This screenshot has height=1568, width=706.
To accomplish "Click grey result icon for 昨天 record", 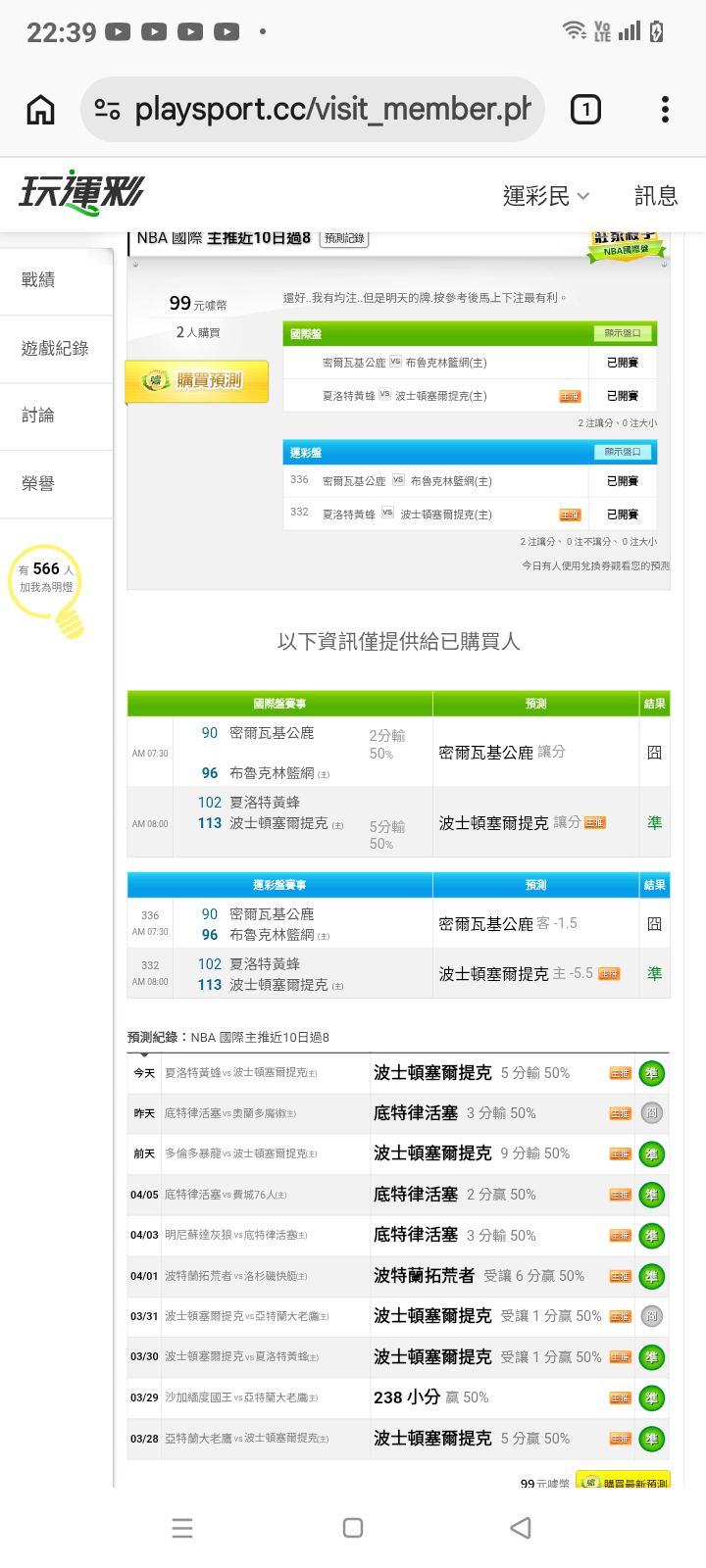I will [651, 1113].
